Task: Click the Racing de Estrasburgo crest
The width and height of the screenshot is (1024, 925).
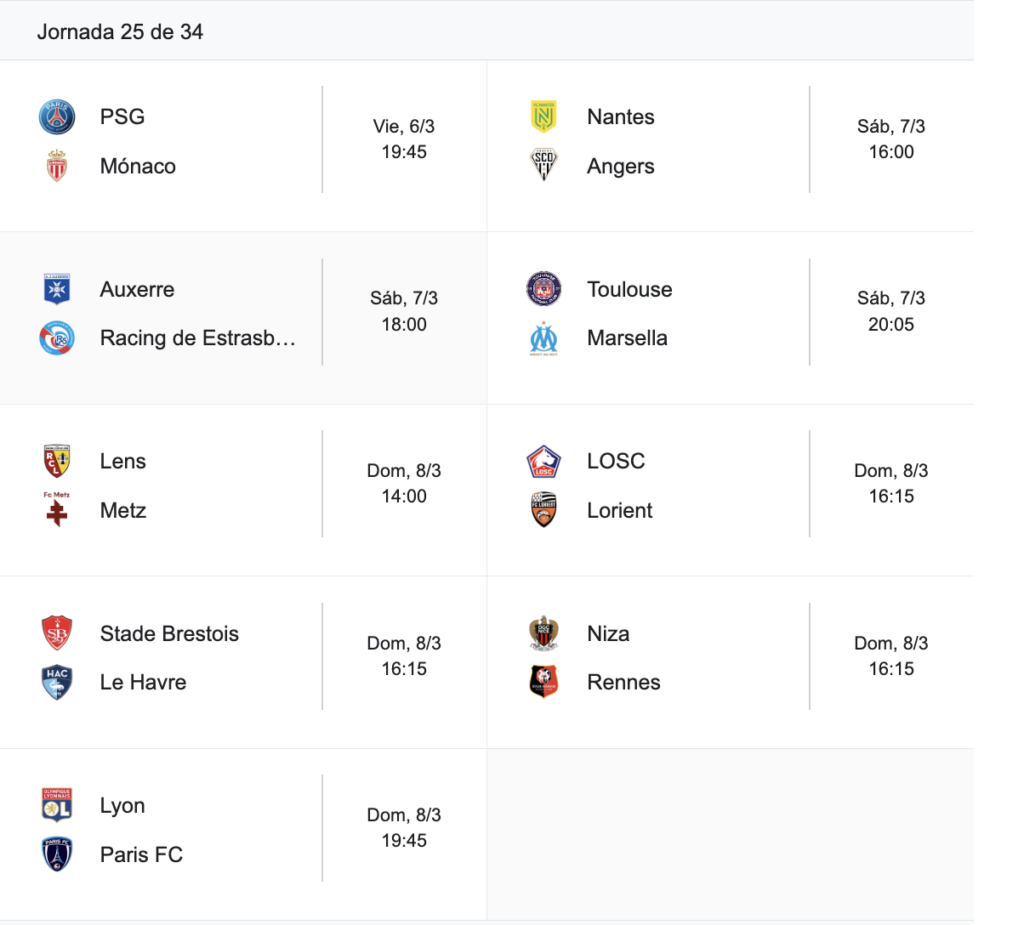Action: tap(57, 338)
